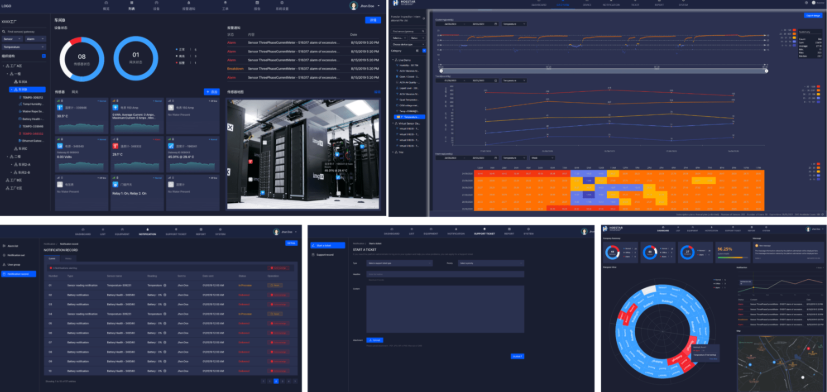The height and width of the screenshot is (392, 827).
Task: Click the user avatar in the top-left dashboard
Action: pyautogui.click(x=353, y=6)
